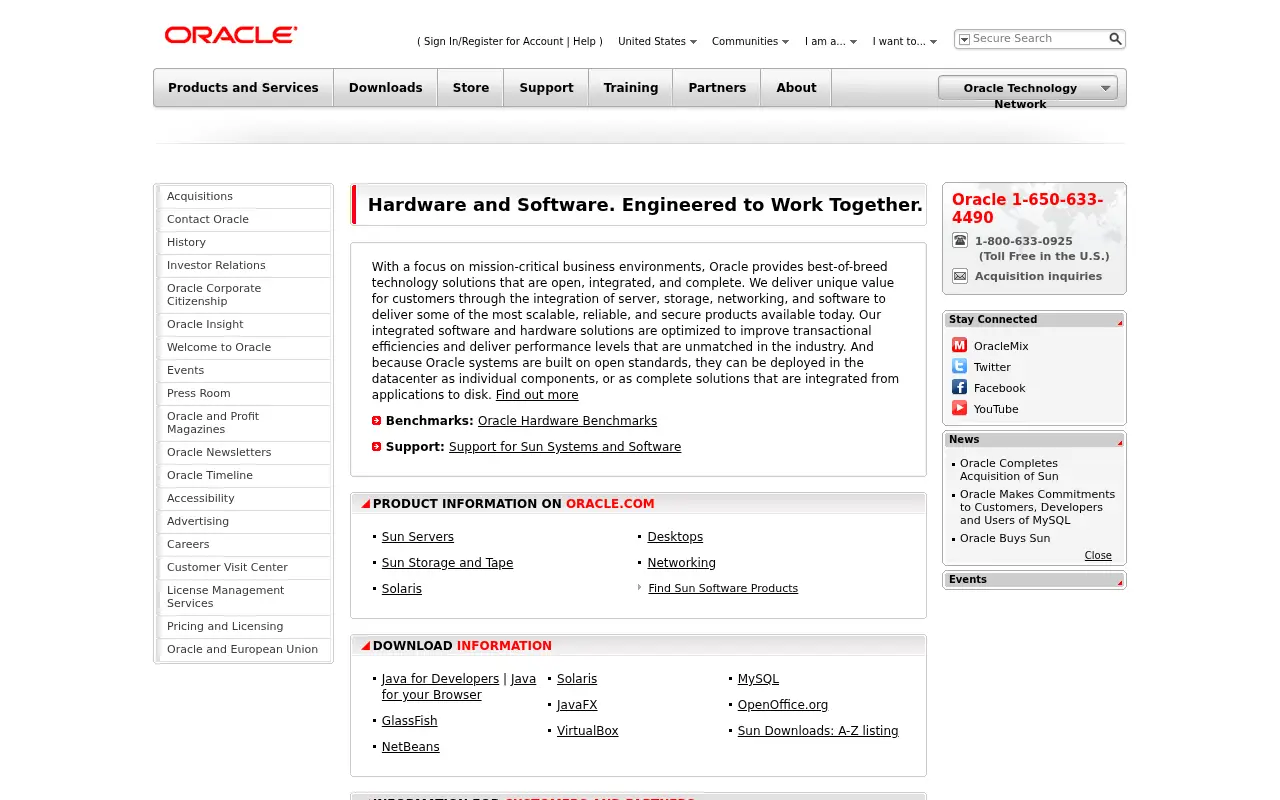Open the "I want to..." dropdown
The width and height of the screenshot is (1280, 800).
904,42
